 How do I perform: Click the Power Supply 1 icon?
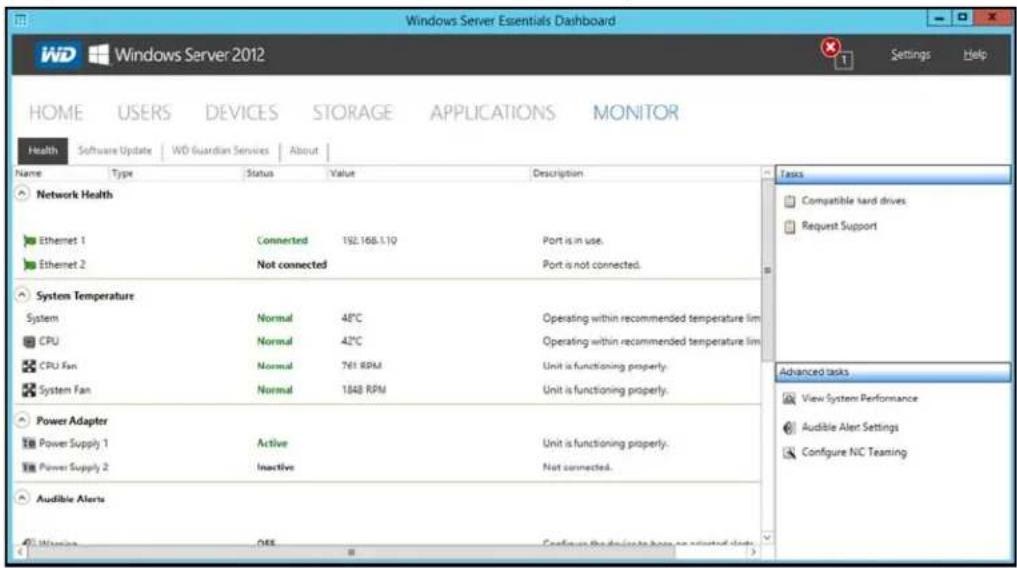(29, 444)
